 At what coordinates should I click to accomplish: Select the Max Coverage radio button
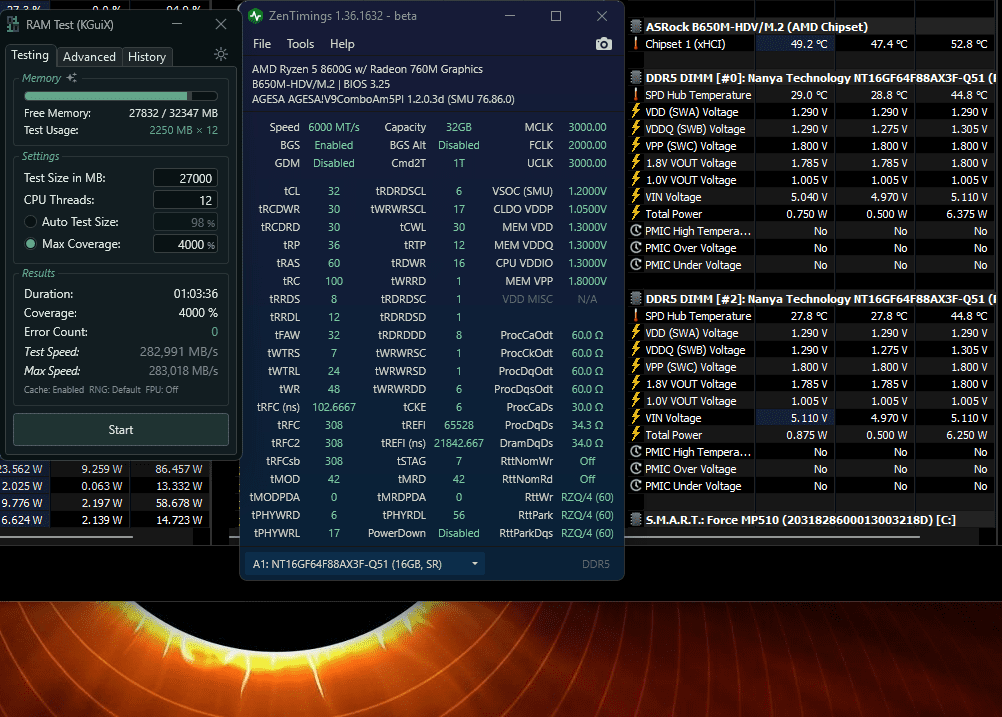click(30, 243)
